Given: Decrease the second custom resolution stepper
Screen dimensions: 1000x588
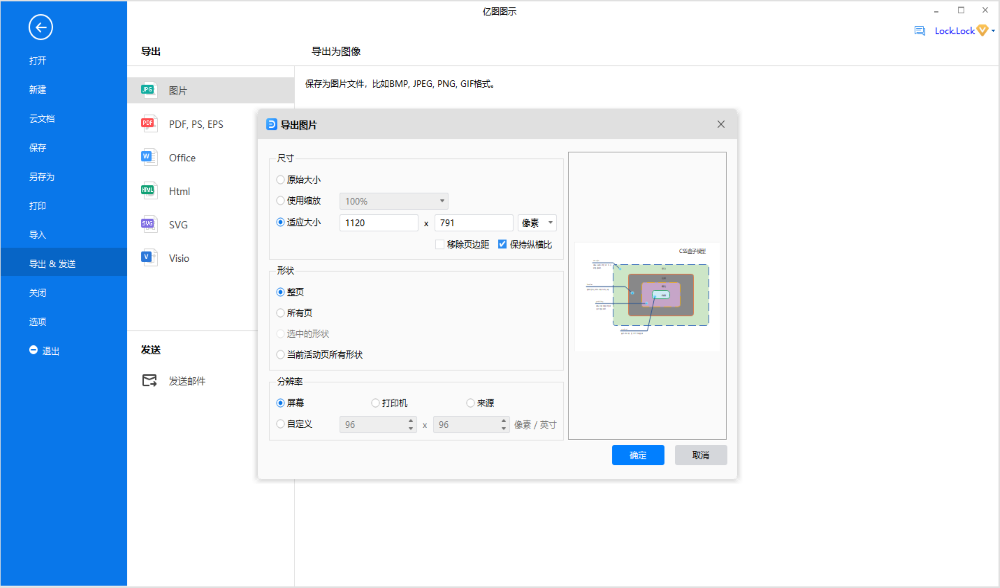Looking at the screenshot, I should (504, 428).
